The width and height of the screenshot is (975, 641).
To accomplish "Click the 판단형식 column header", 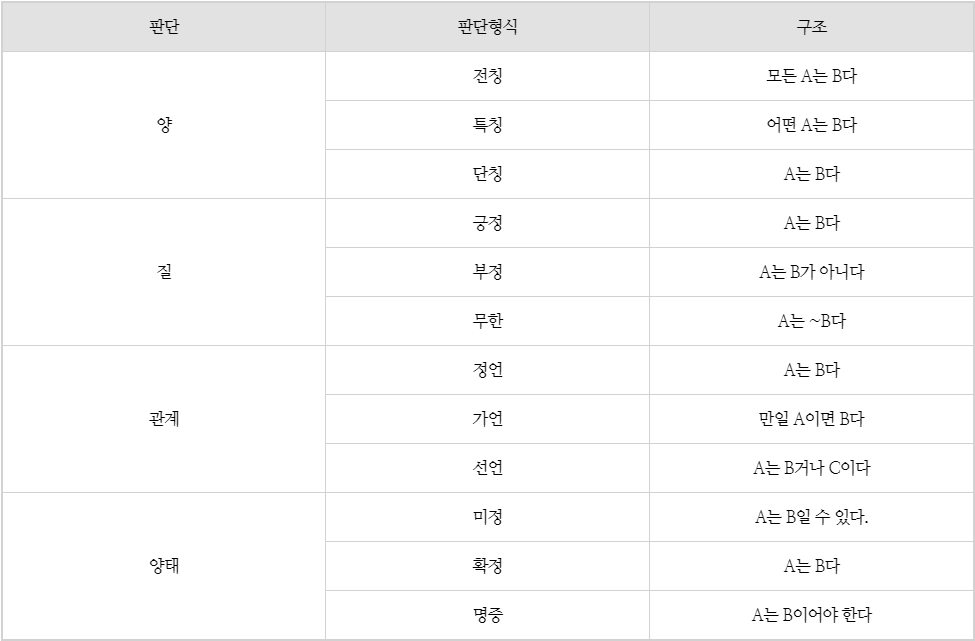I will (488, 27).
